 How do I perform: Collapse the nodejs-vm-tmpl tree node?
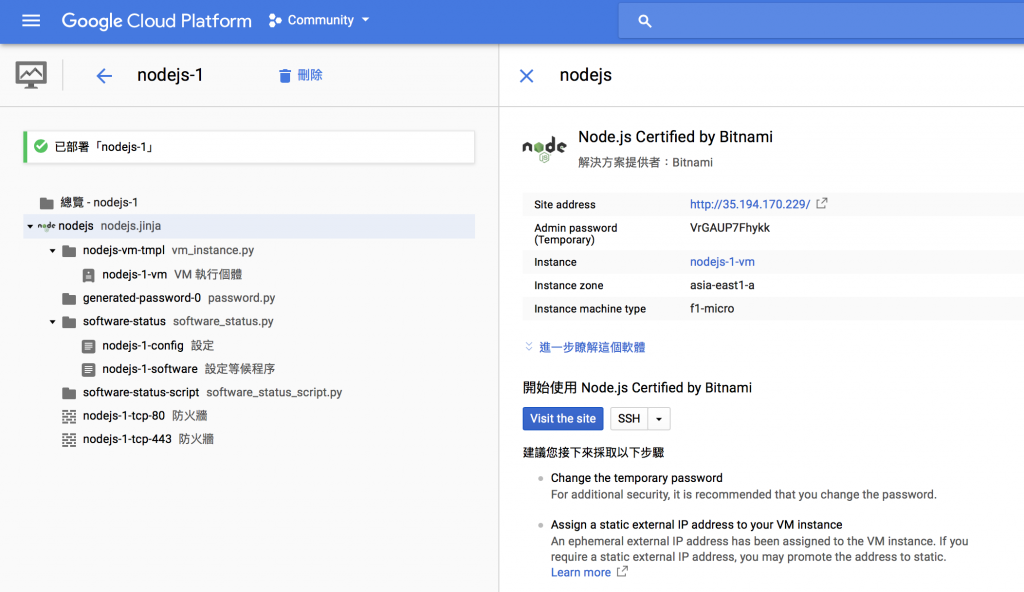point(52,251)
